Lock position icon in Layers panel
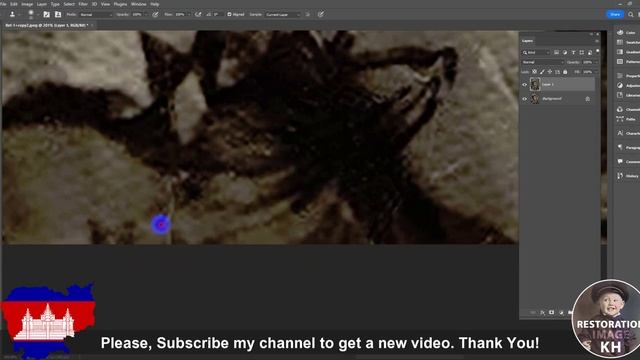Viewport: 640px width, 360px height. 550,72
